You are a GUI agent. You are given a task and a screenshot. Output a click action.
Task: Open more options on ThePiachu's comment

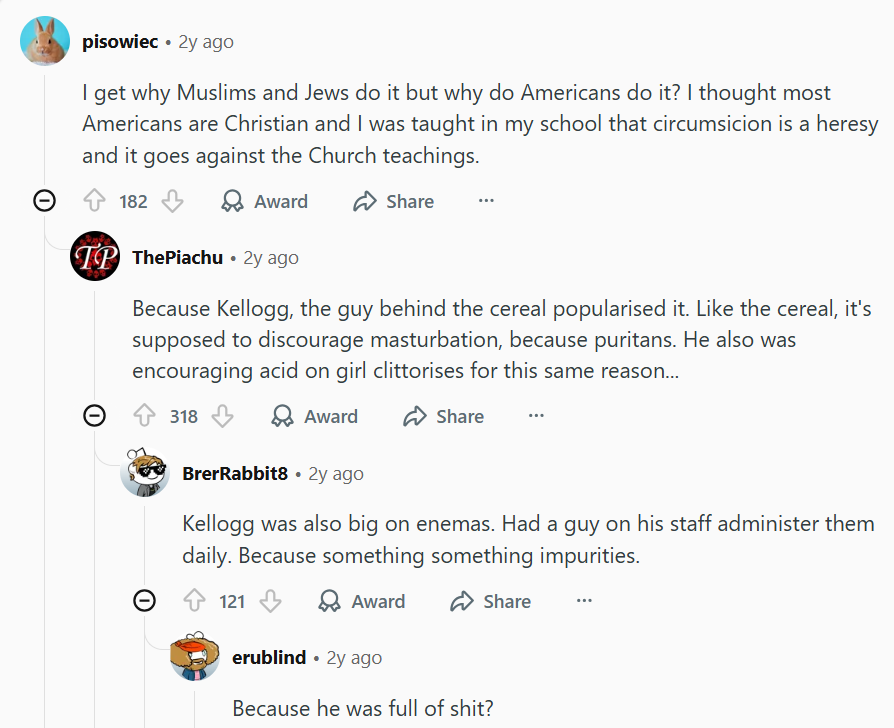[536, 416]
